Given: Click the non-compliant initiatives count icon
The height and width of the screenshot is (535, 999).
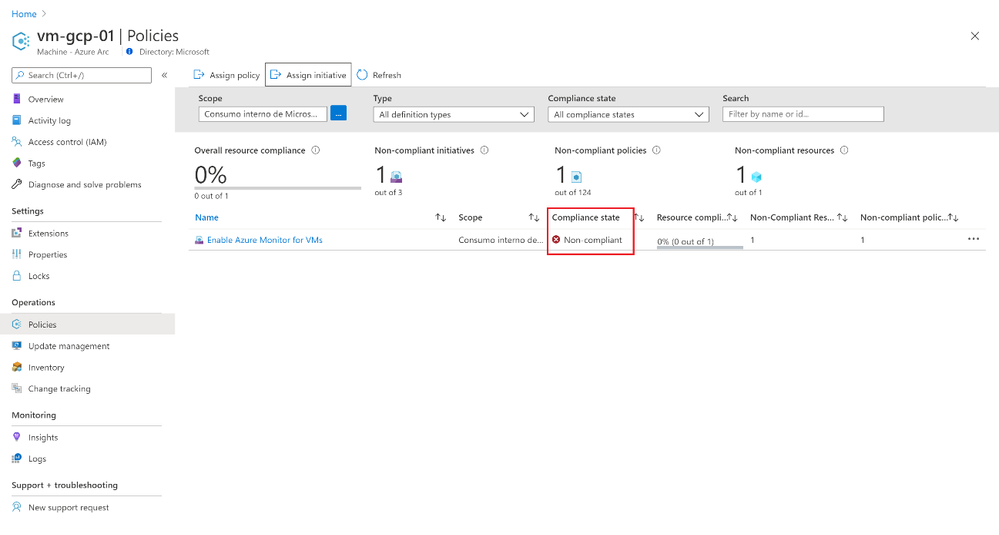Looking at the screenshot, I should coord(396,177).
